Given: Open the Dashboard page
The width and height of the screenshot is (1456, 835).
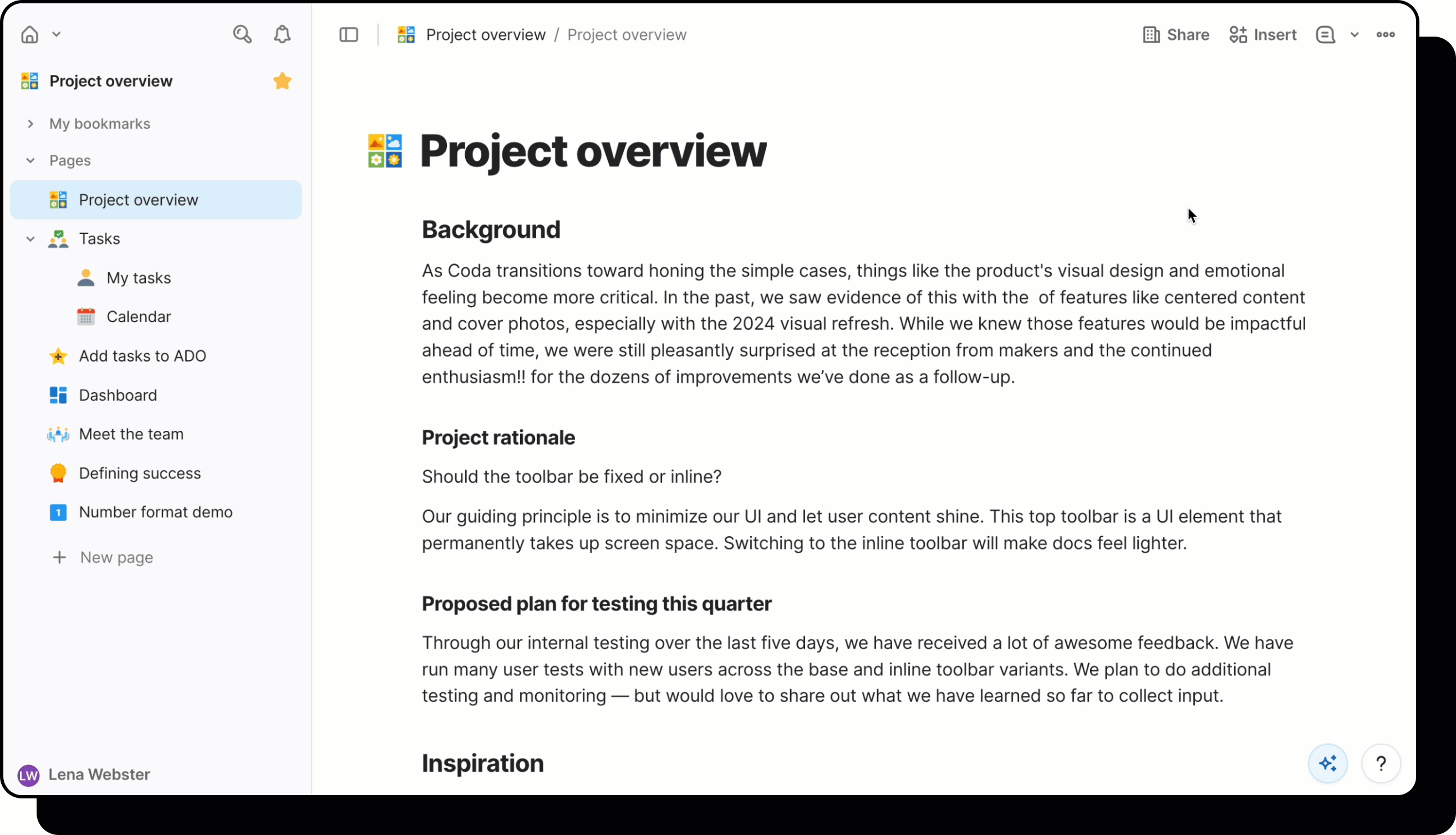Looking at the screenshot, I should [x=118, y=395].
